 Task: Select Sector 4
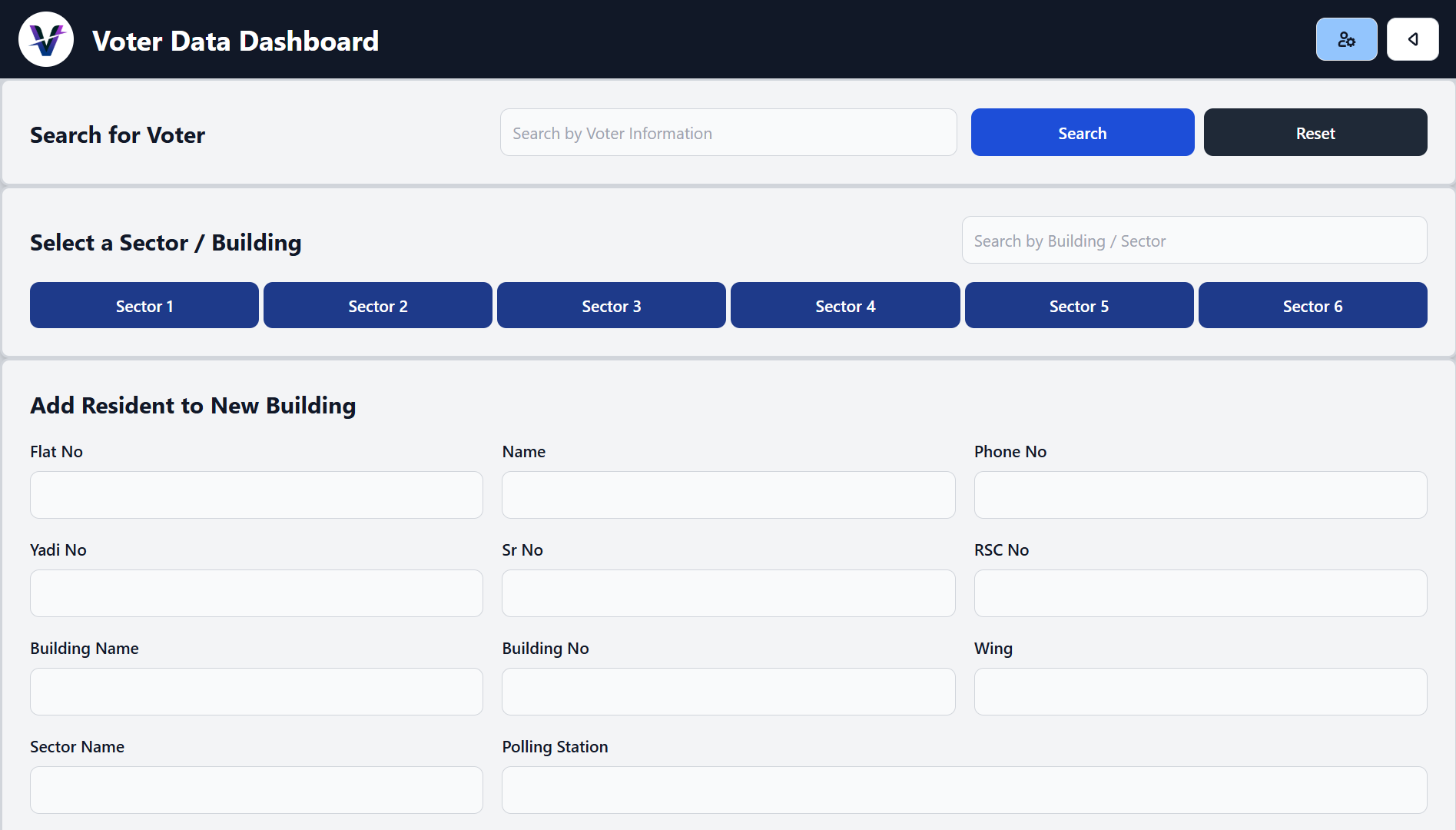coord(844,305)
